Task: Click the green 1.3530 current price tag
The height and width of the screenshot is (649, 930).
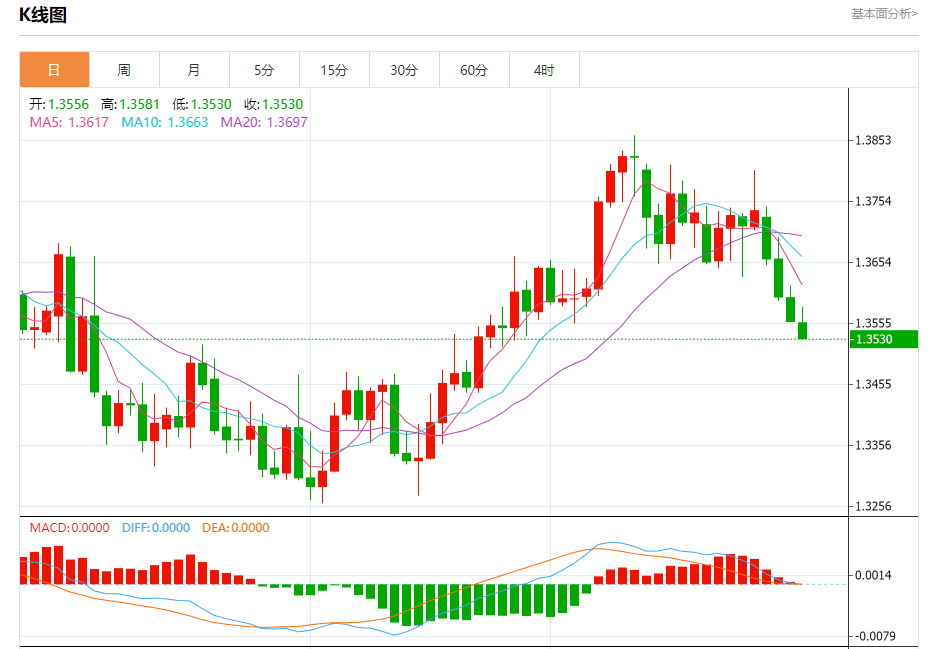Action: [x=884, y=339]
